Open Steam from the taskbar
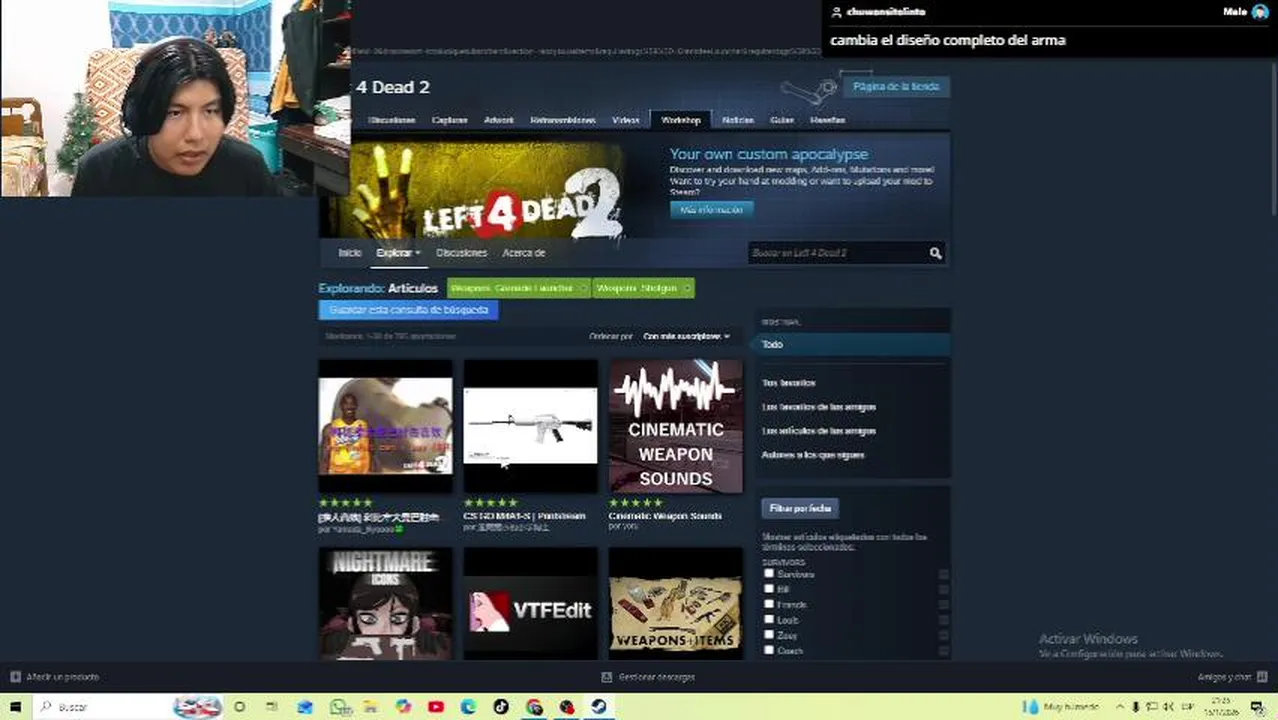 point(599,707)
